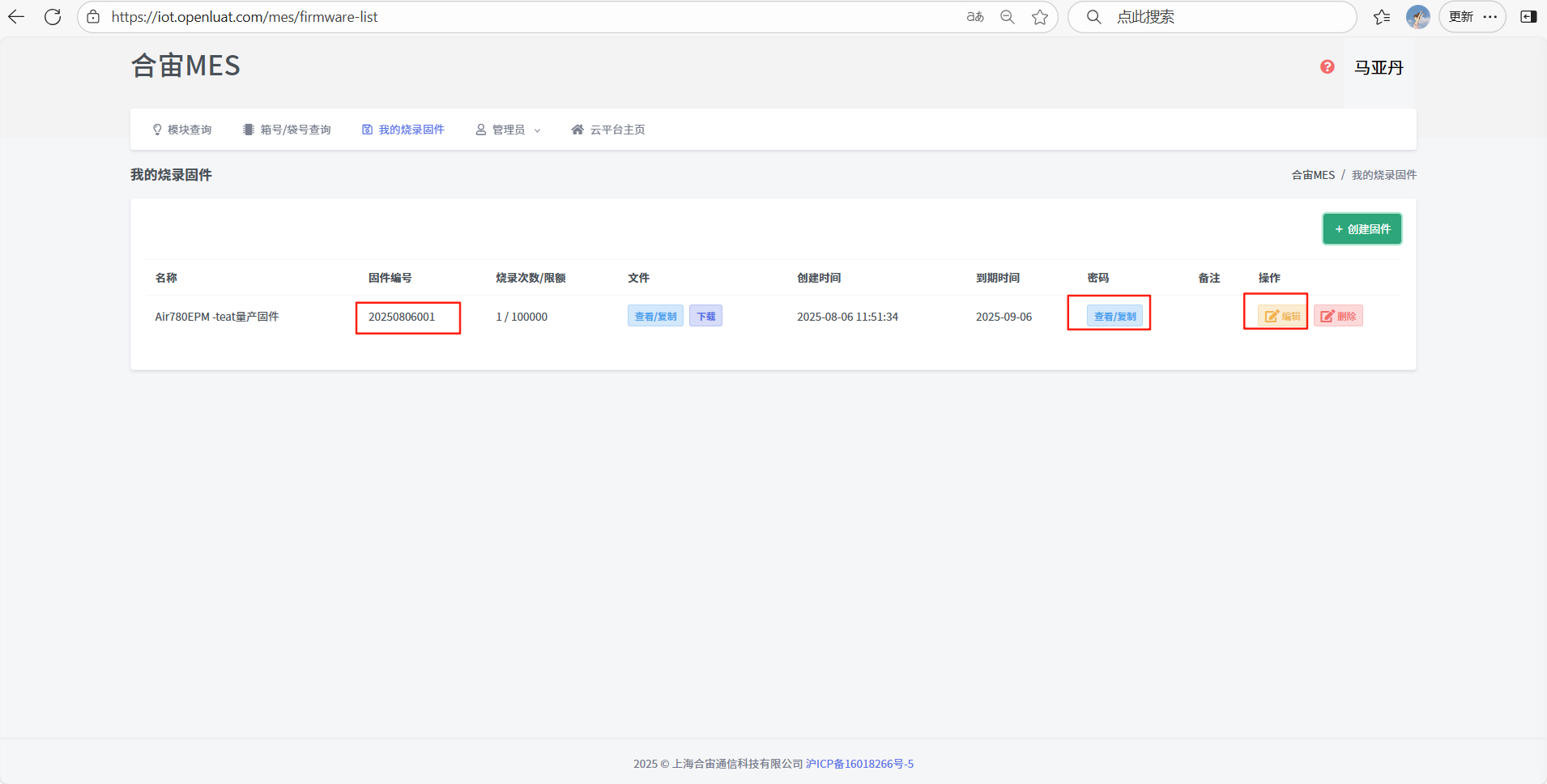Click the 我的烧录固件 breadcrumb entry
This screenshot has height=784, width=1547.
point(1384,175)
